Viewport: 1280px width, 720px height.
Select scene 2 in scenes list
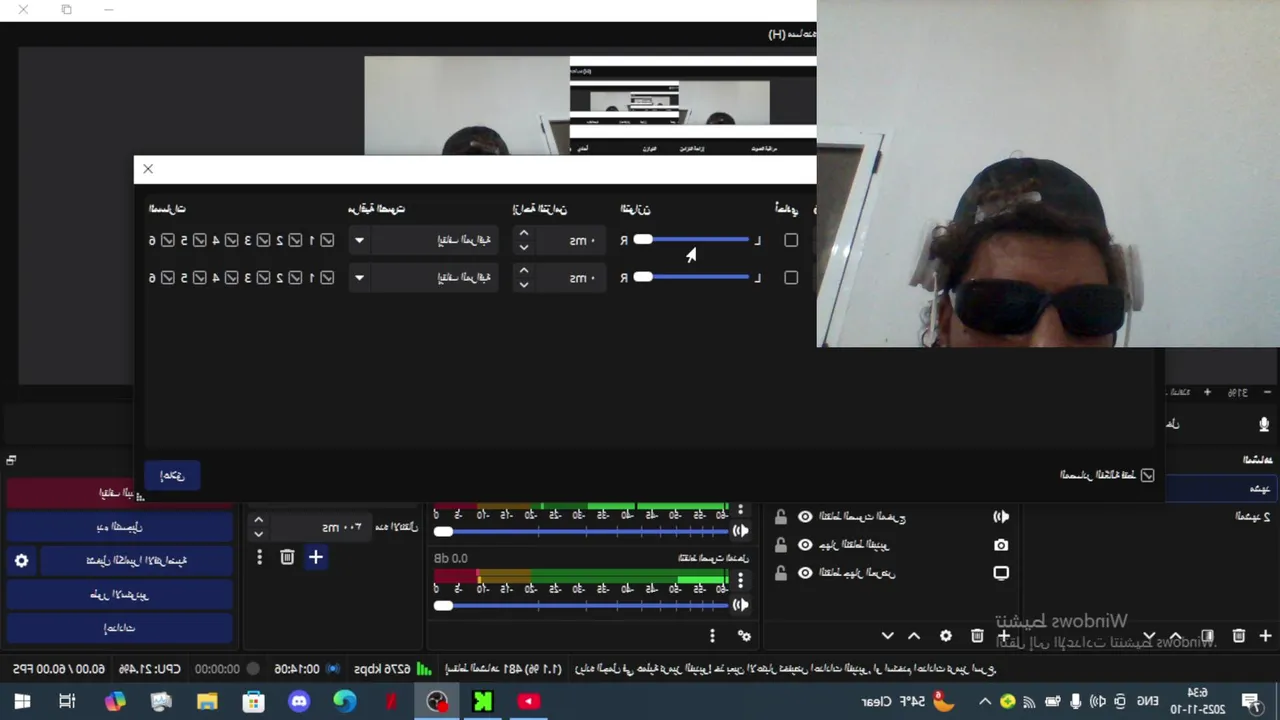point(1252,516)
